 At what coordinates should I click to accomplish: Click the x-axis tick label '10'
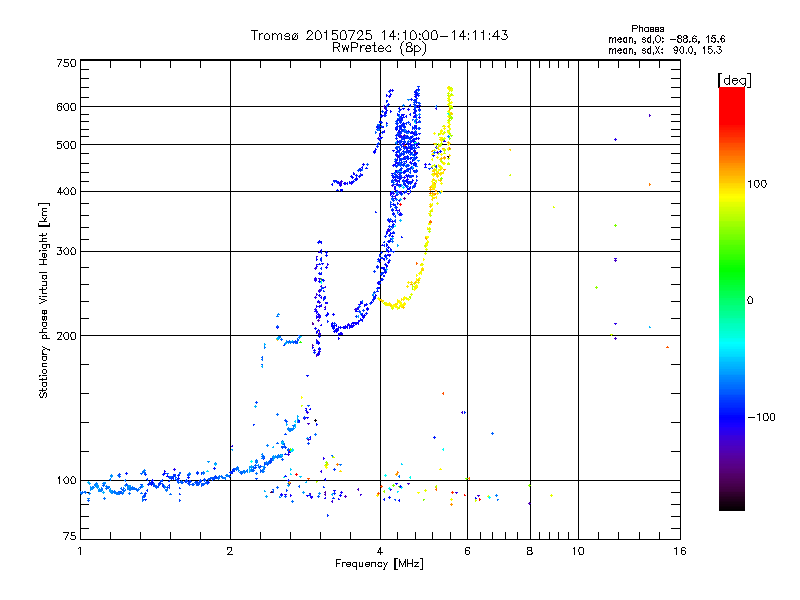tap(578, 551)
